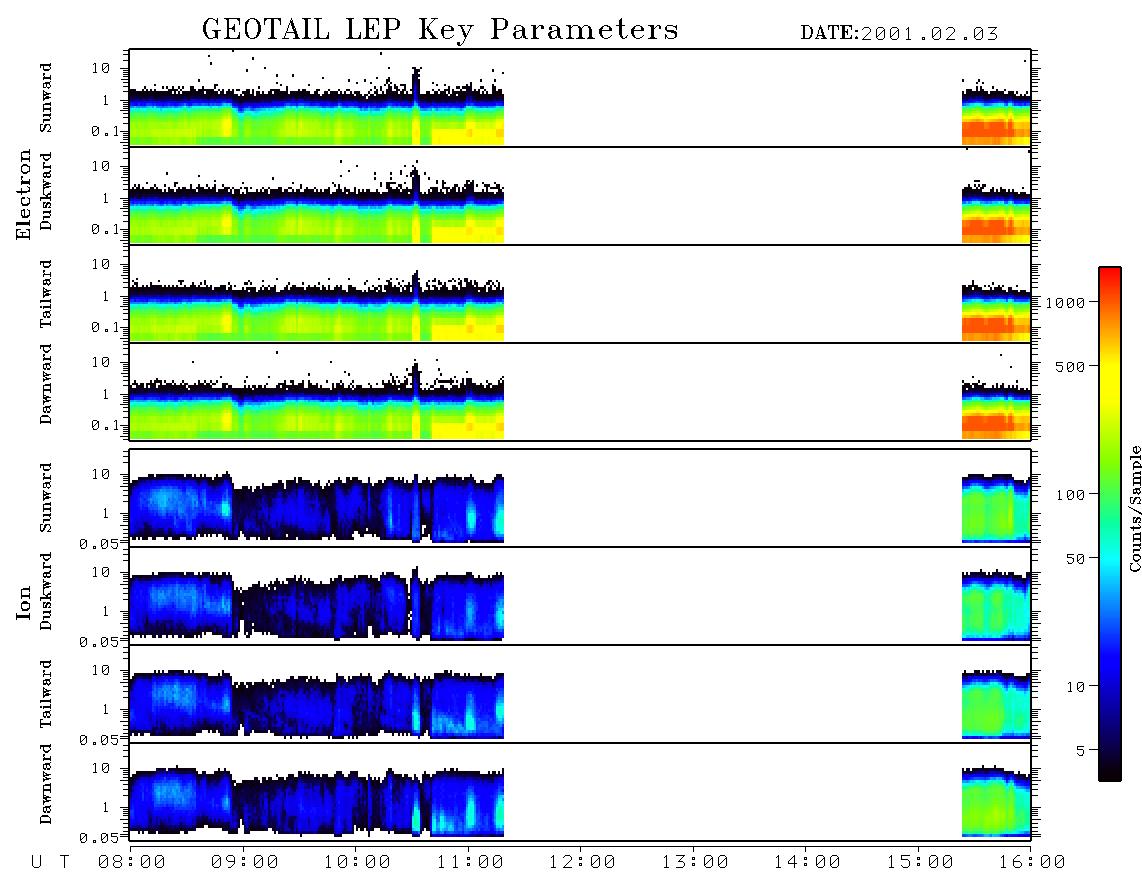Select the Ion Duskward axis label

point(46,591)
